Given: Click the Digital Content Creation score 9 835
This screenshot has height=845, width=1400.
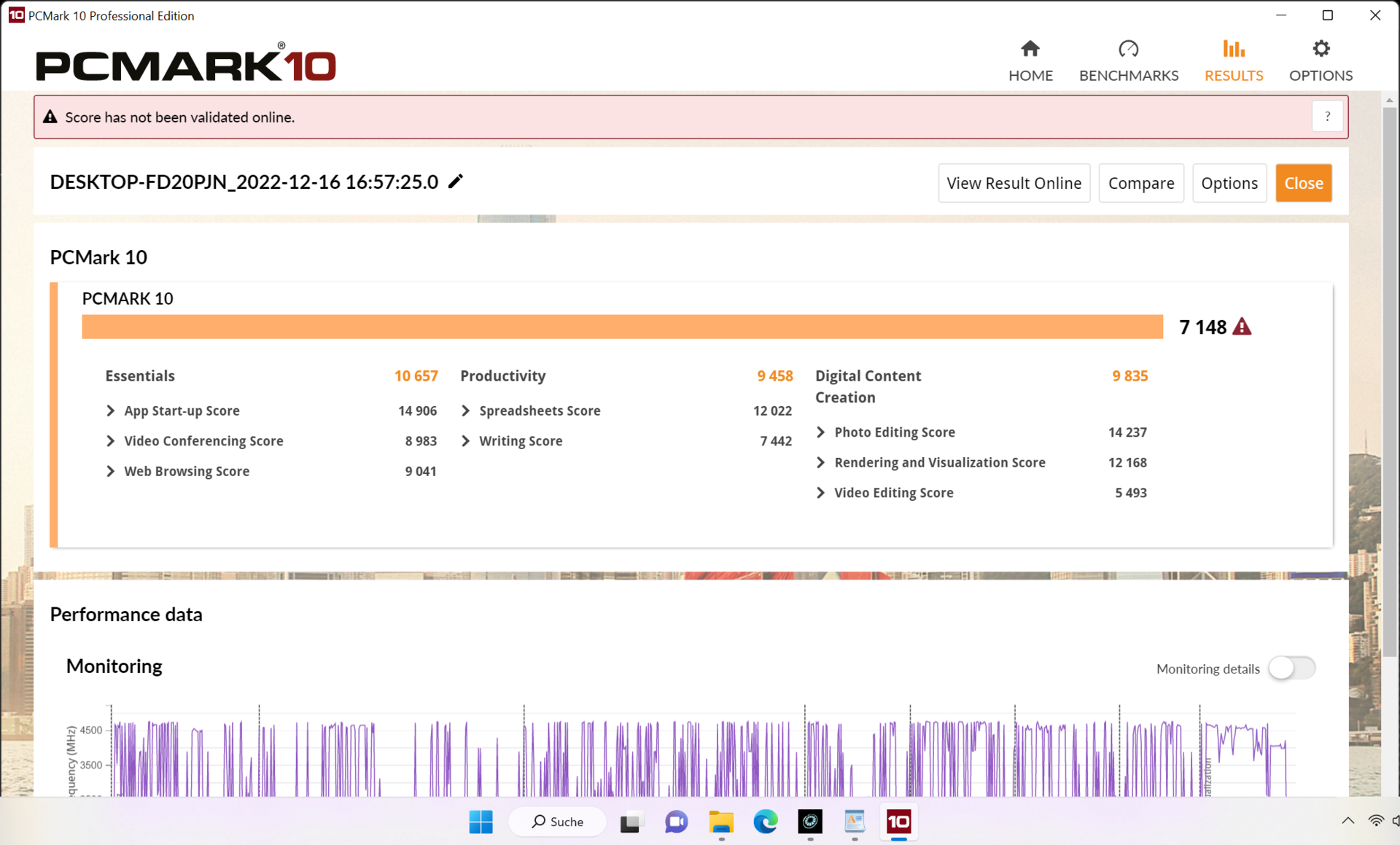Looking at the screenshot, I should (x=1129, y=376).
